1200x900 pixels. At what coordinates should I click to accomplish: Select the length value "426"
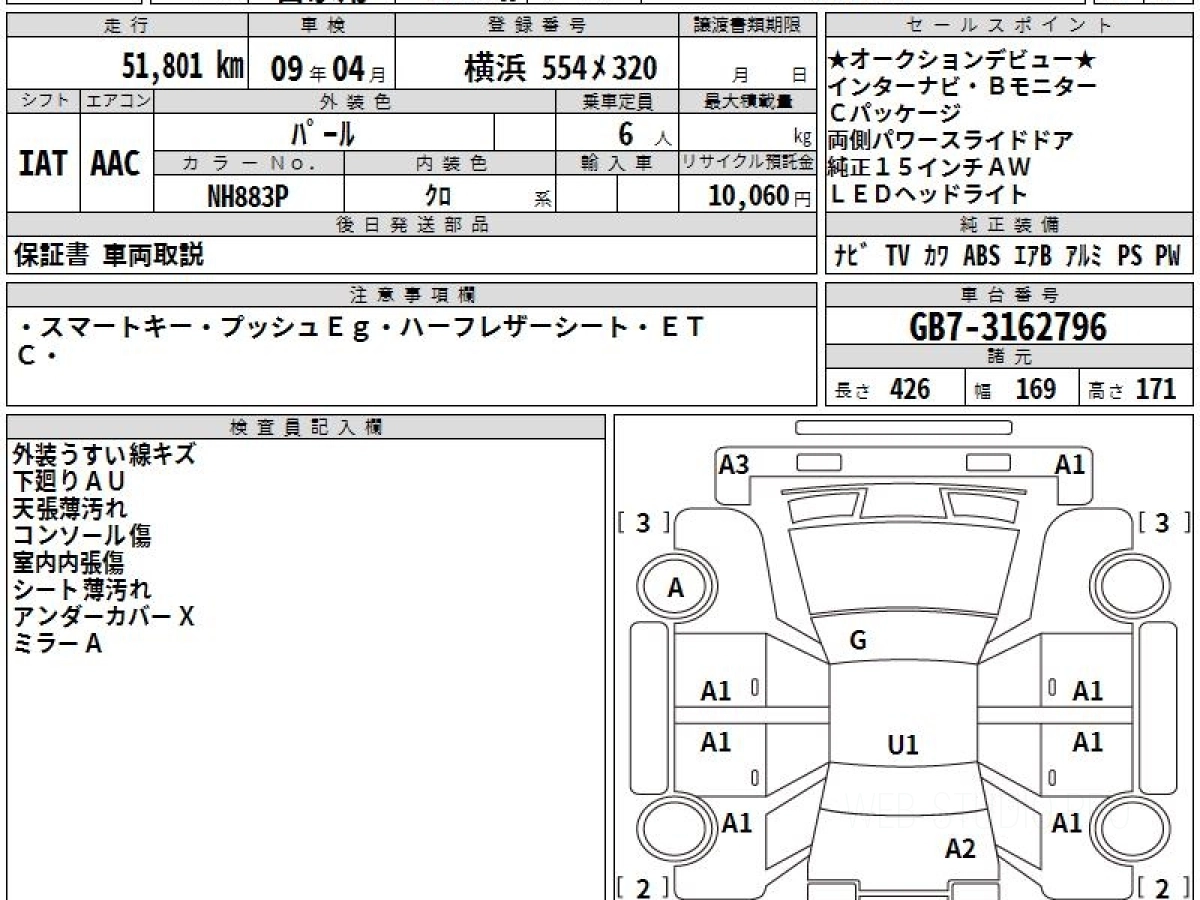point(910,389)
